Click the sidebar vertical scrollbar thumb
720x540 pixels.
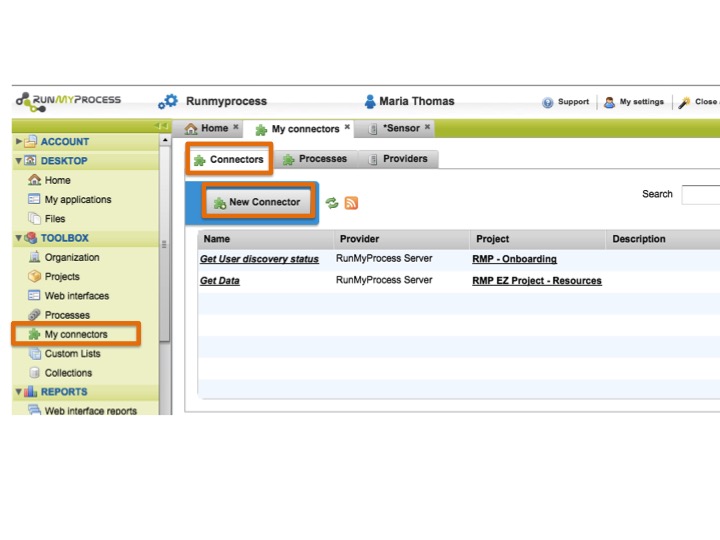click(165, 244)
